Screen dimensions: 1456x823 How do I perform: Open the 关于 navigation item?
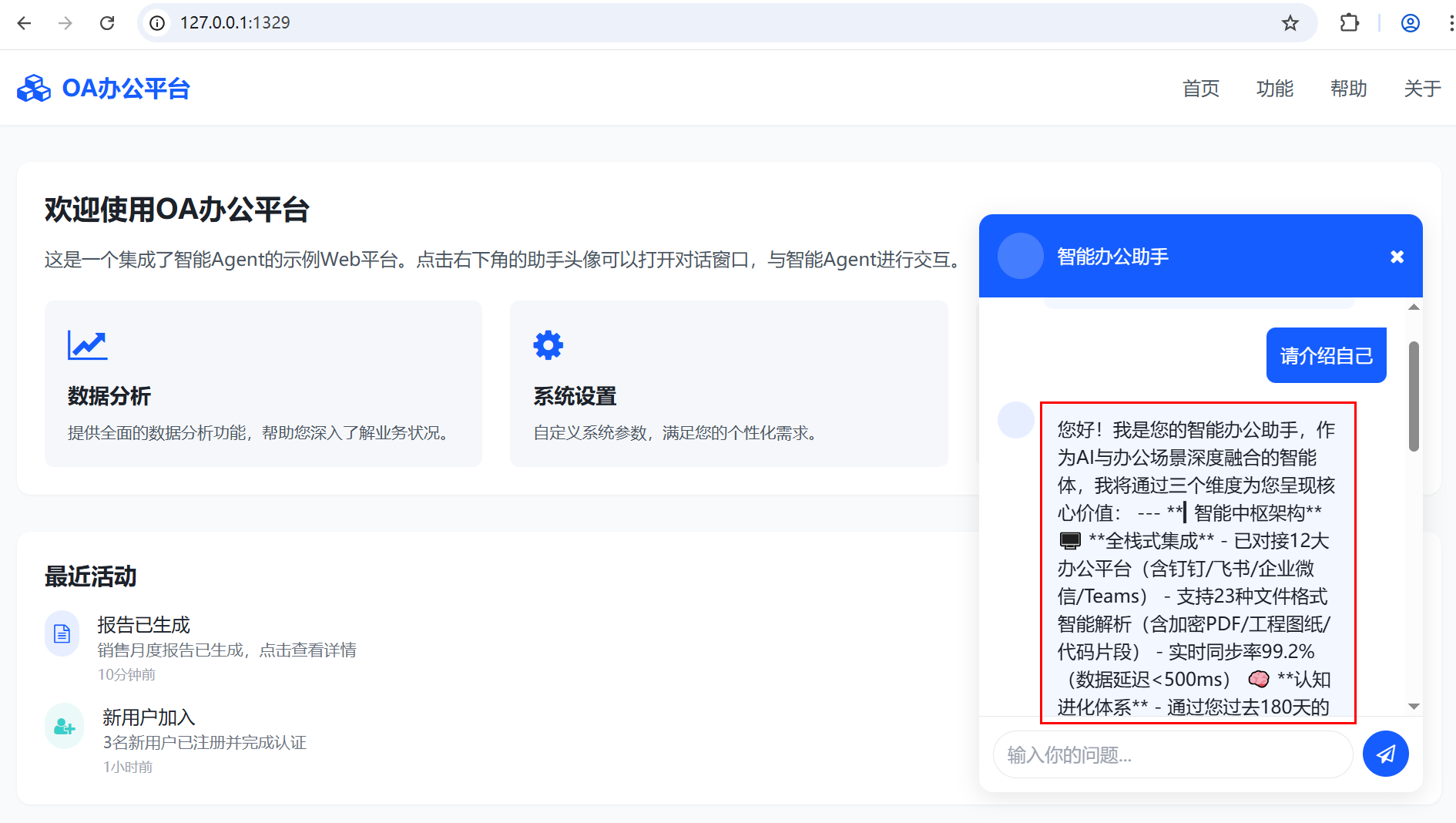(x=1423, y=89)
